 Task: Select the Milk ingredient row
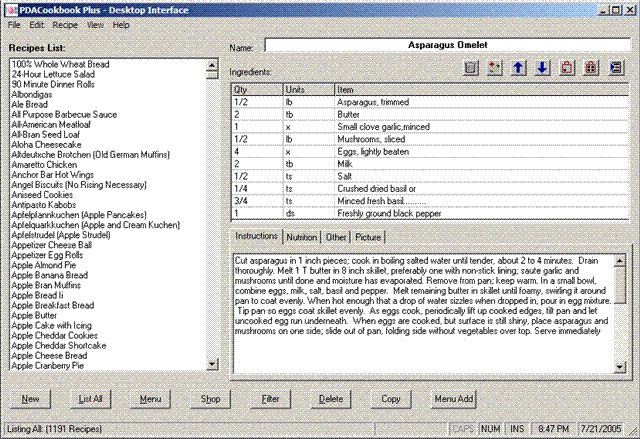tap(430, 164)
